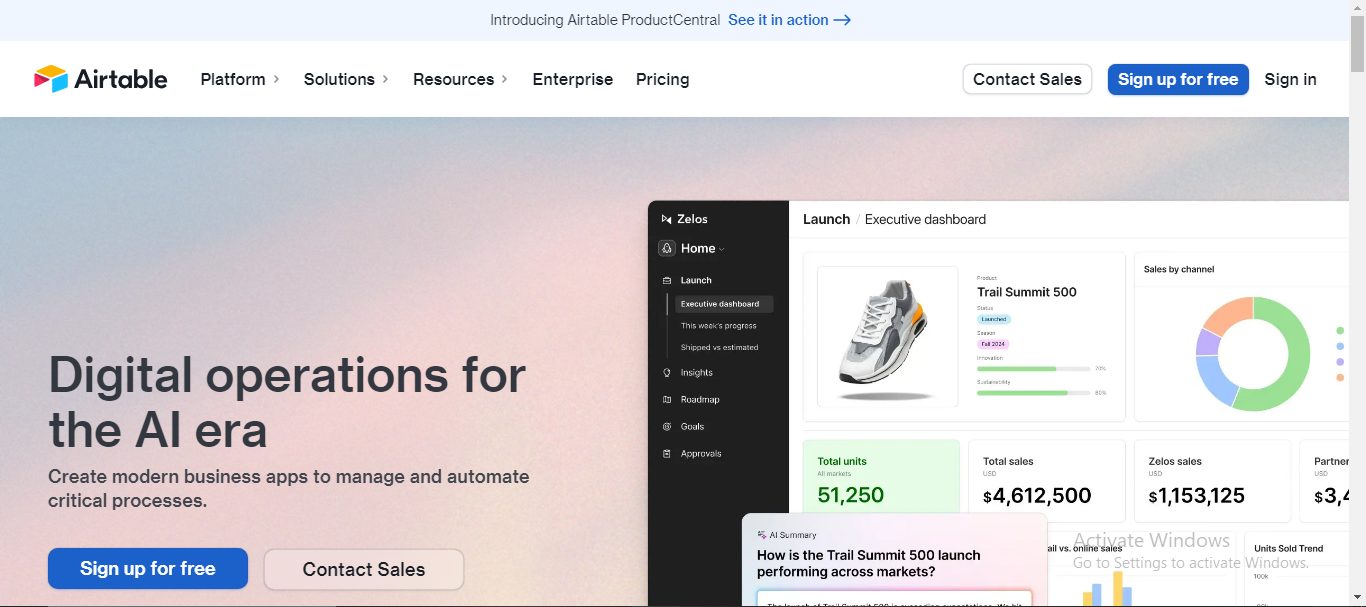Click the "Trail Summit 500" product name

point(1027,292)
